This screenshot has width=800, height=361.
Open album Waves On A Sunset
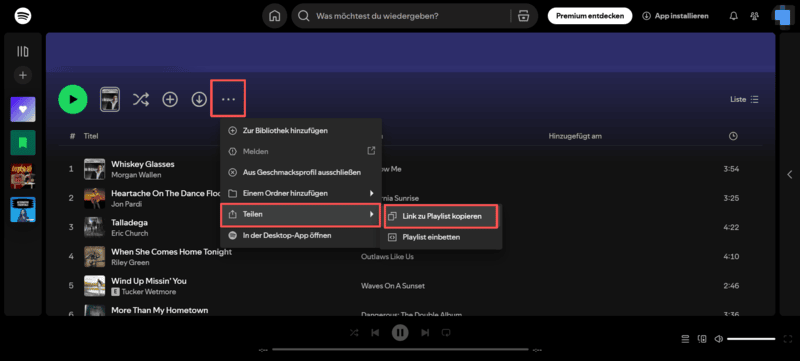pyautogui.click(x=393, y=286)
